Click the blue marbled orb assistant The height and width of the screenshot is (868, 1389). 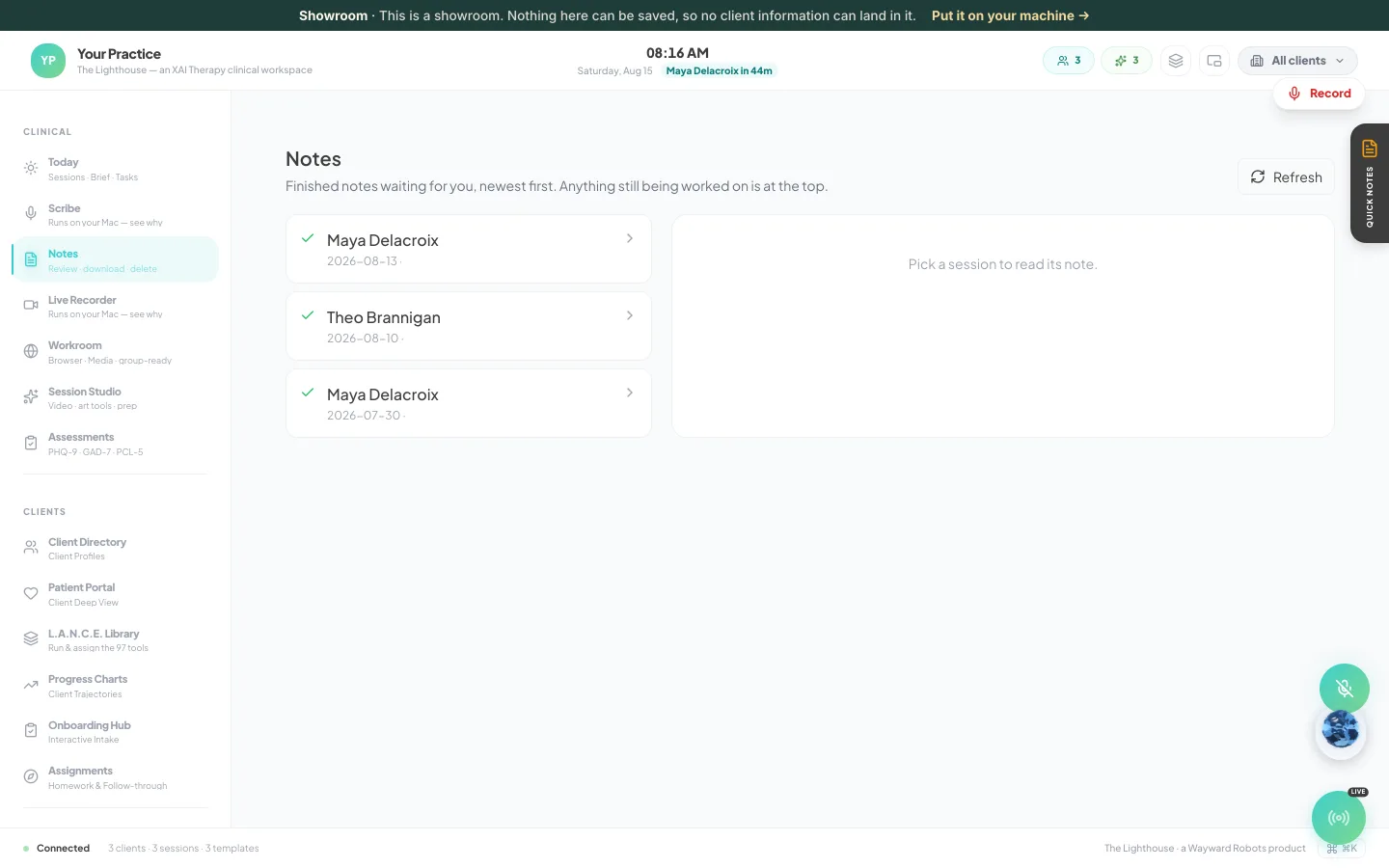[x=1341, y=731]
